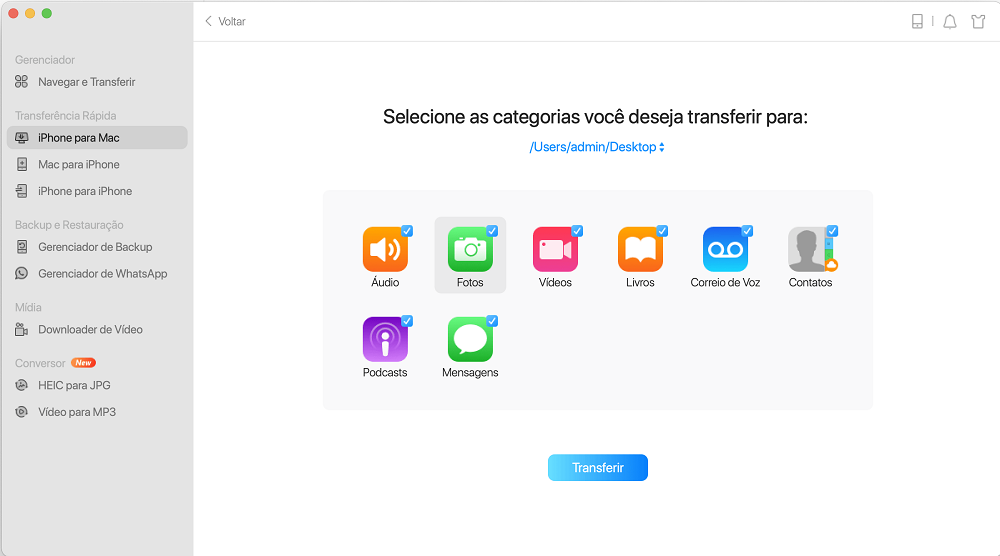1000x556 pixels.
Task: Click the Transferir button
Action: [598, 467]
